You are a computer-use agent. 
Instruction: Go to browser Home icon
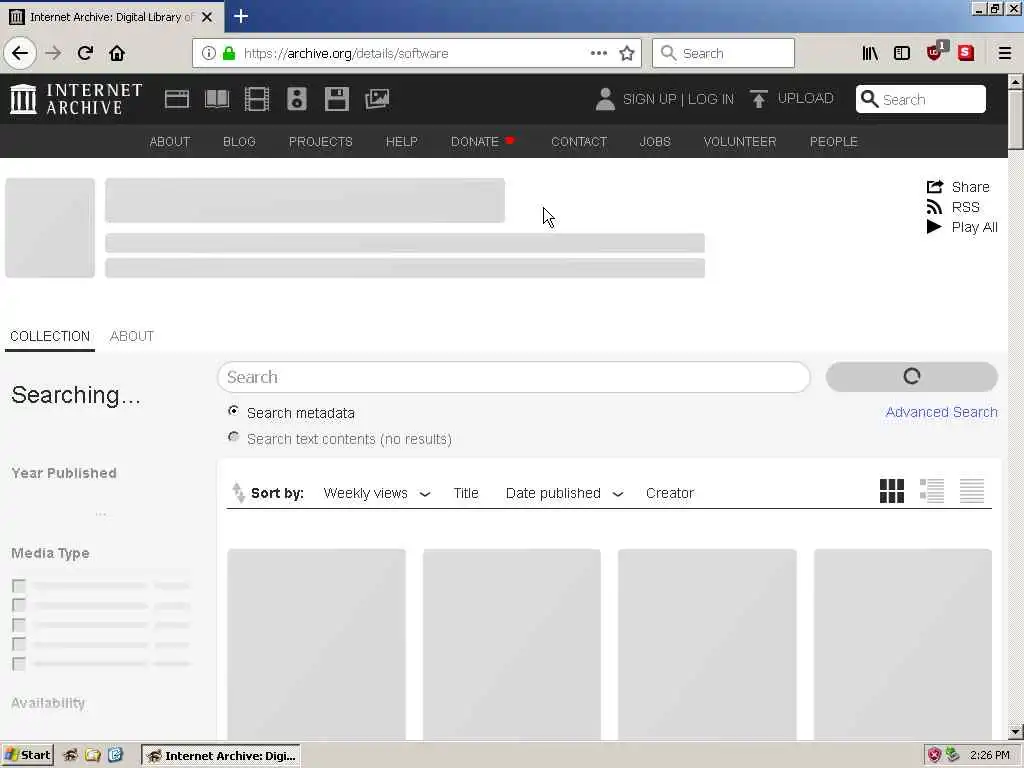[117, 53]
